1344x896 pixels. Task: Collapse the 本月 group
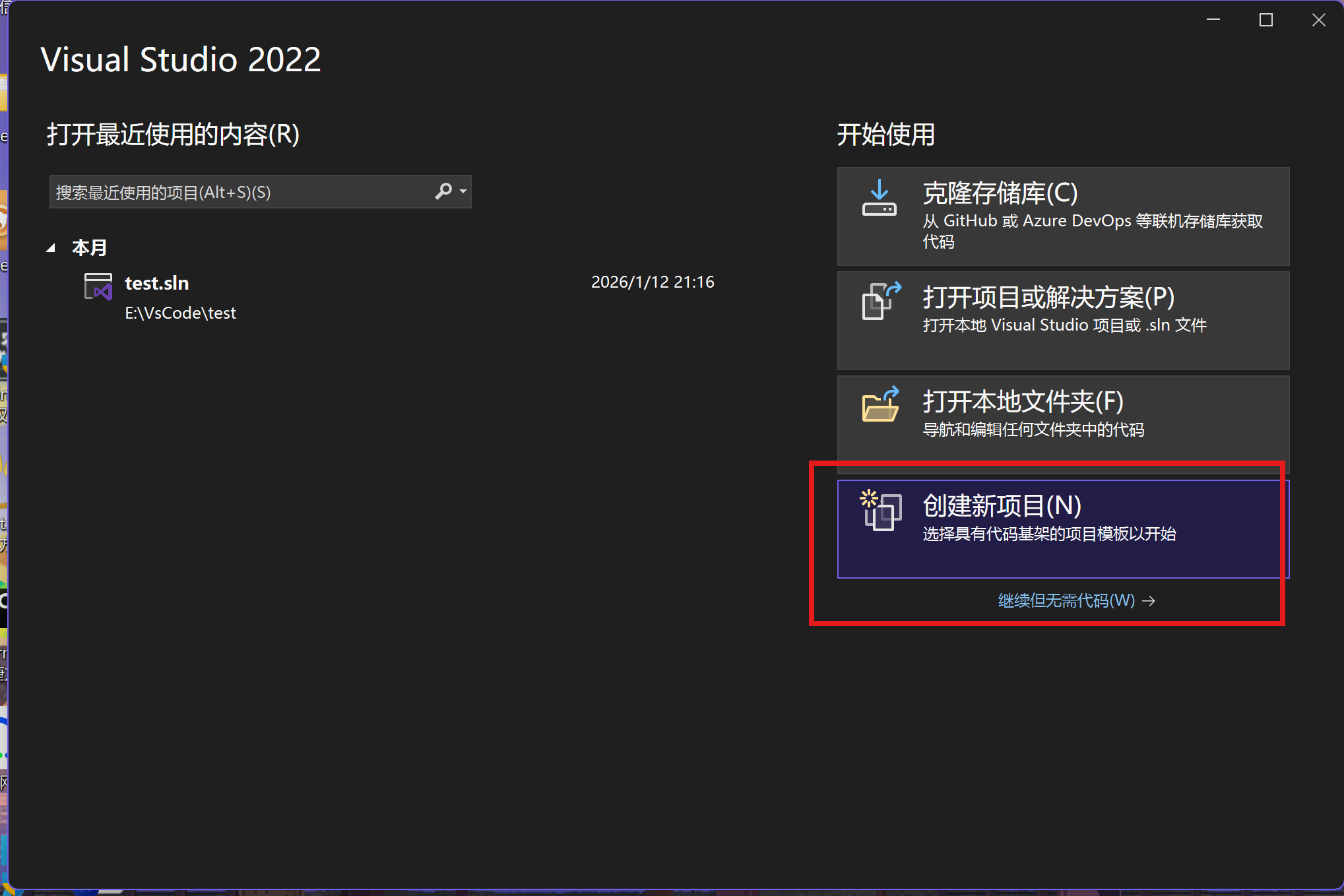(51, 248)
